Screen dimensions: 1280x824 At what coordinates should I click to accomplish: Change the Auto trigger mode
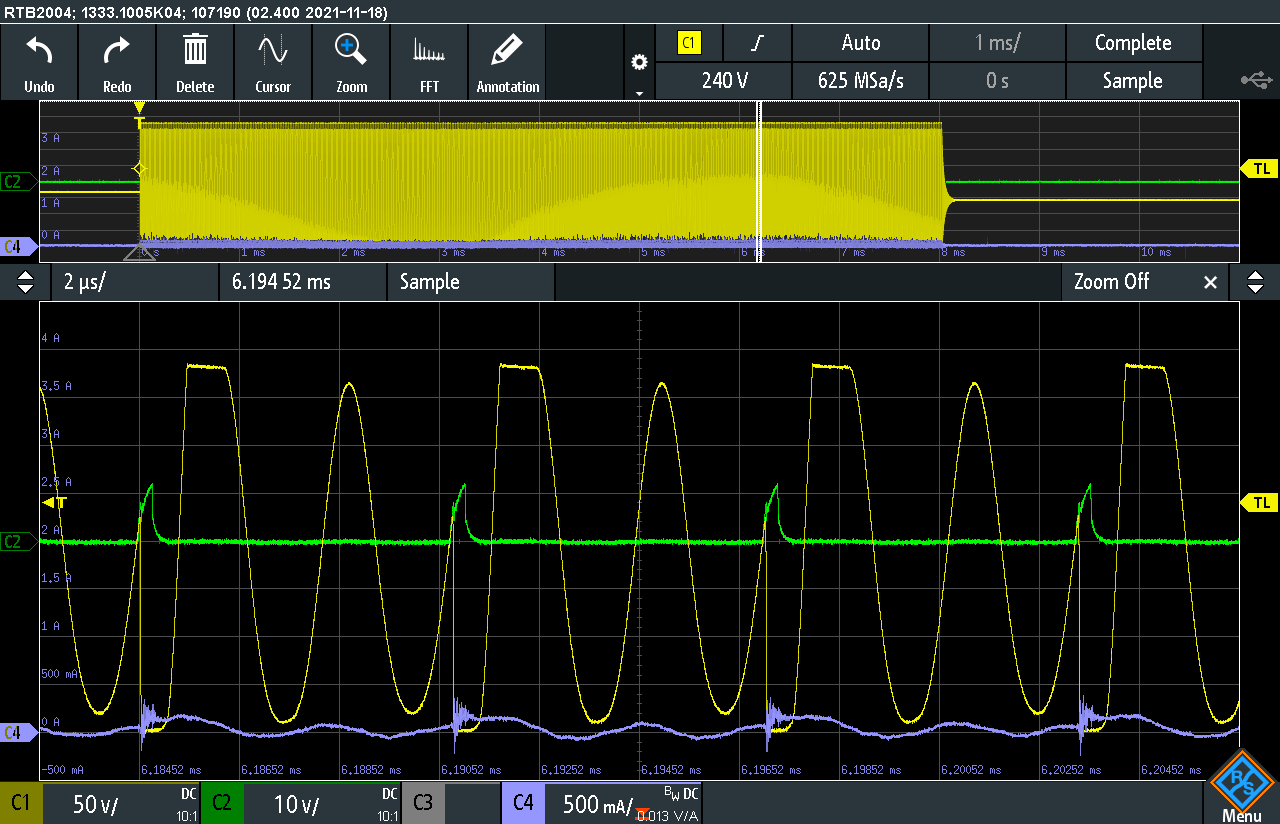pos(860,43)
